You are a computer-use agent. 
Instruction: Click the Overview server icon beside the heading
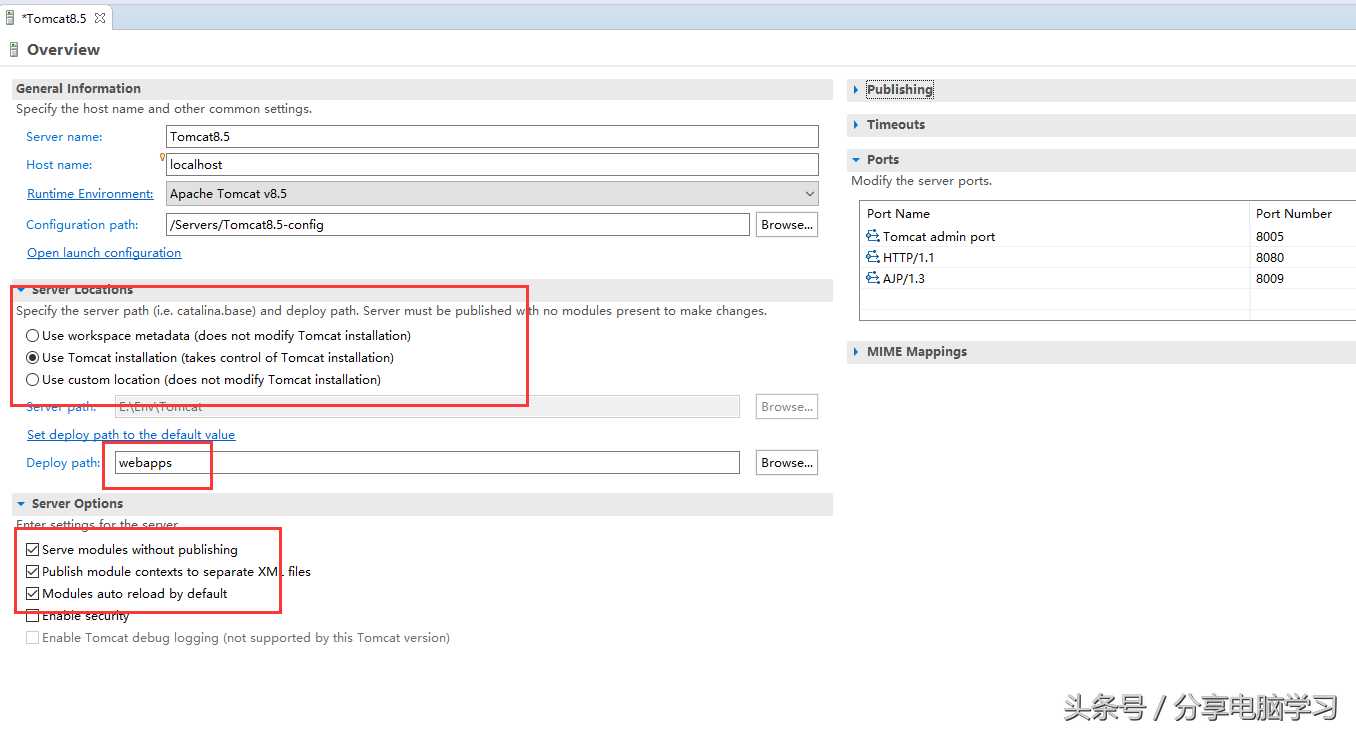[14, 49]
